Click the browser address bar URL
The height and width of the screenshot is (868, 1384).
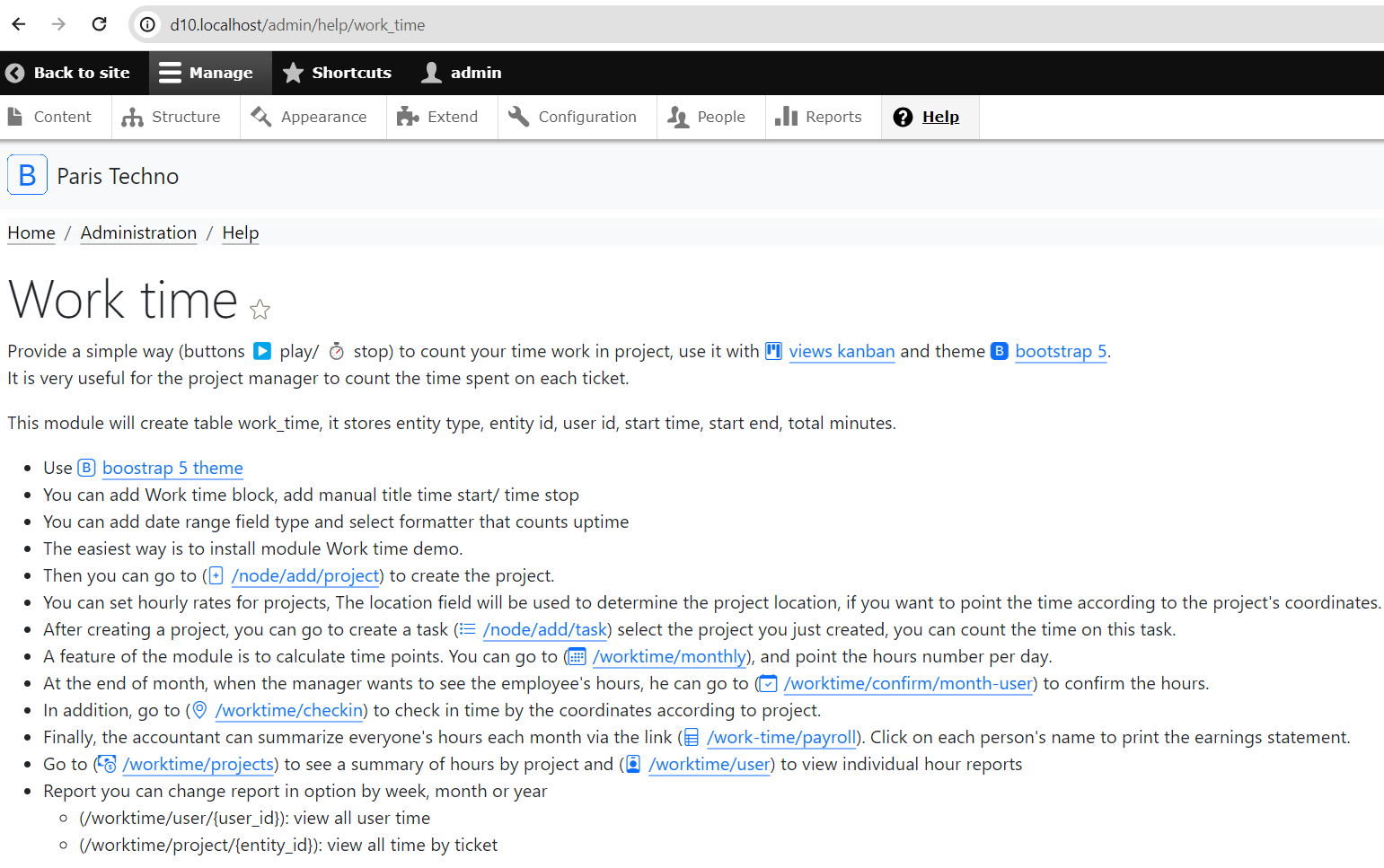click(x=297, y=25)
